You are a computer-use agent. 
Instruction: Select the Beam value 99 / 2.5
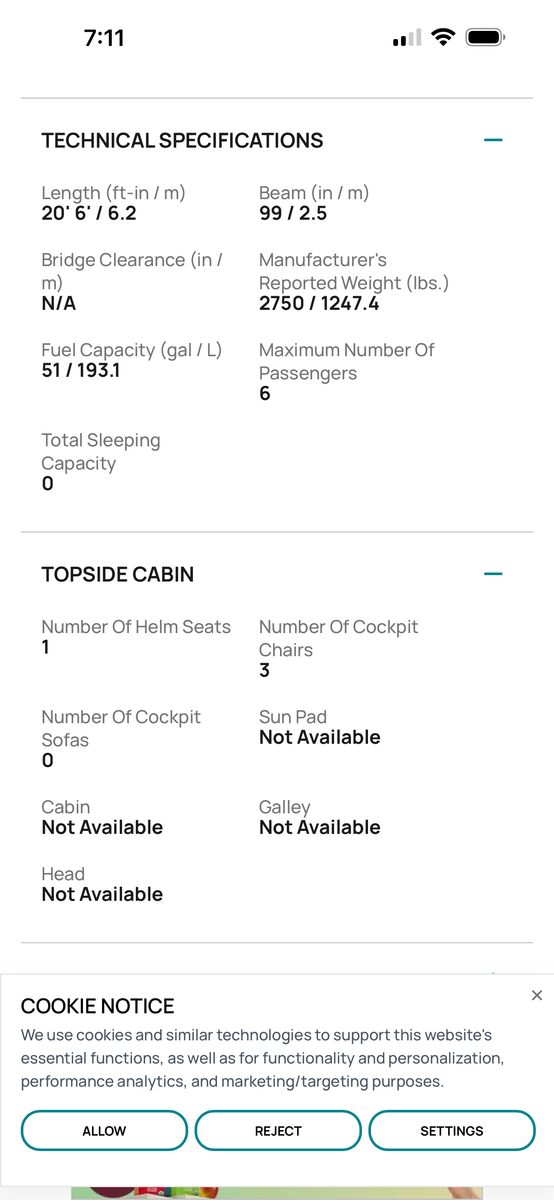point(293,213)
